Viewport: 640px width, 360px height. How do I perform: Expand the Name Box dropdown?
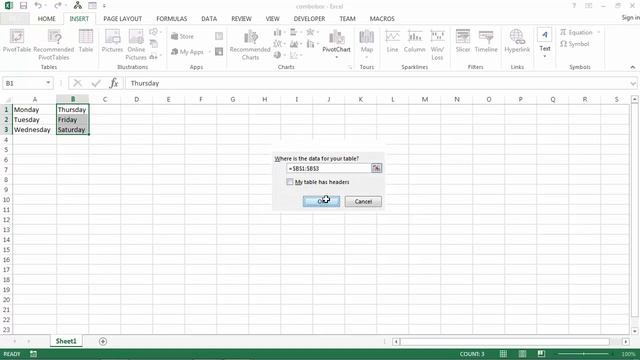point(48,83)
